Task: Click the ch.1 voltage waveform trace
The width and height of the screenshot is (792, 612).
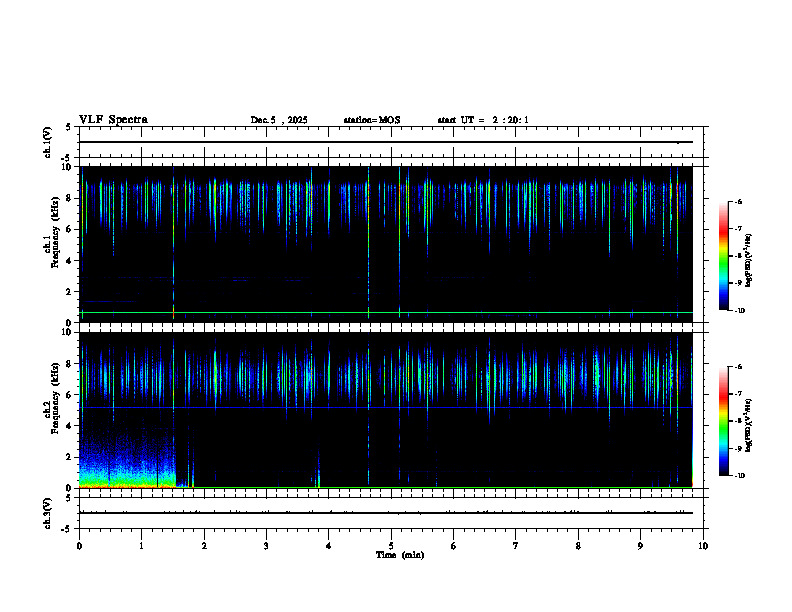Action: pyautogui.click(x=386, y=142)
